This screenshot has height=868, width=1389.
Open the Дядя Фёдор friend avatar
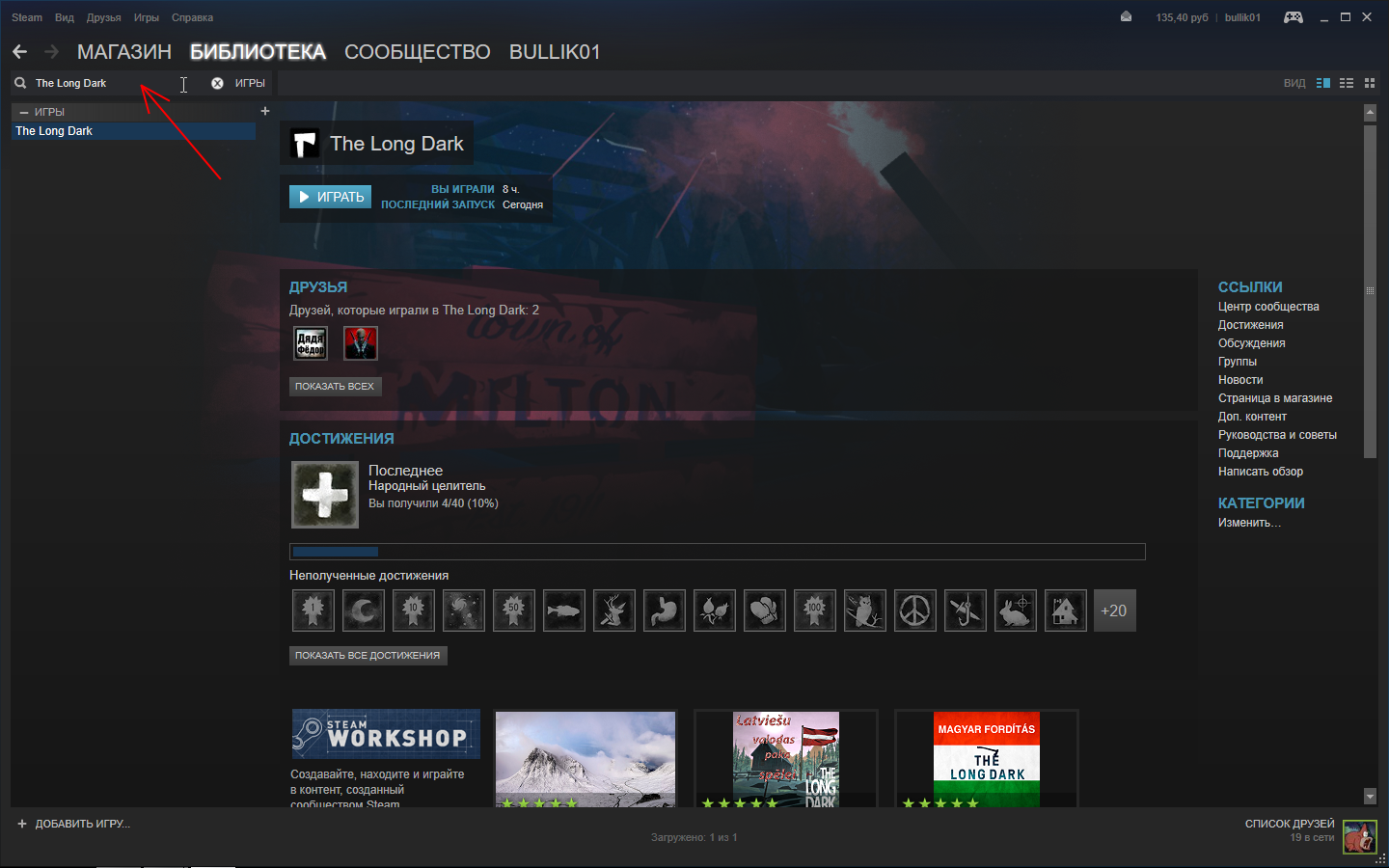311,343
